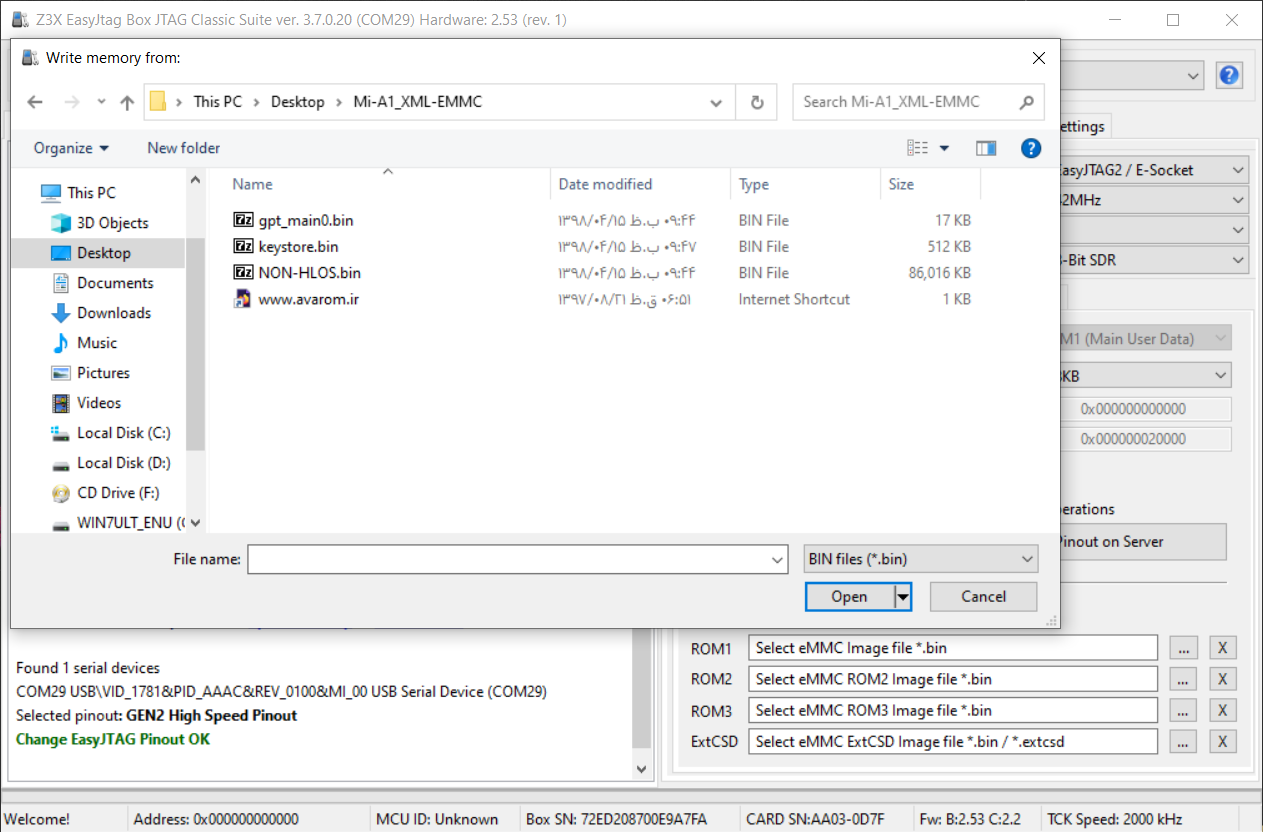Viewport: 1263px width, 832px height.
Task: Open Videos folder in navigation pane
Action: pyautogui.click(x=99, y=403)
